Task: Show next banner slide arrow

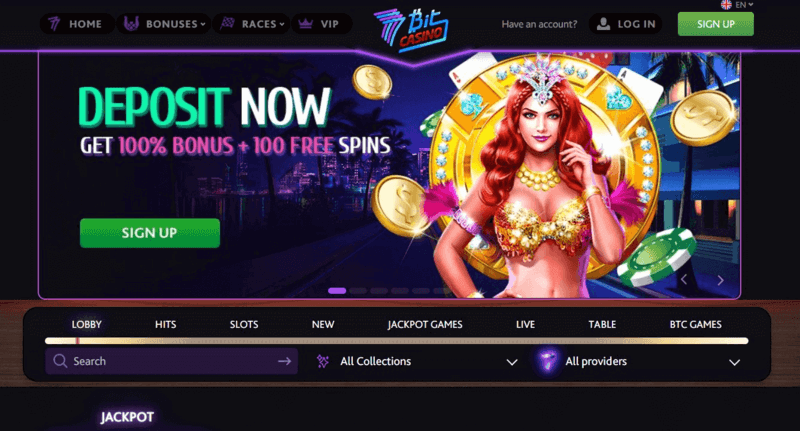Action: click(x=720, y=280)
